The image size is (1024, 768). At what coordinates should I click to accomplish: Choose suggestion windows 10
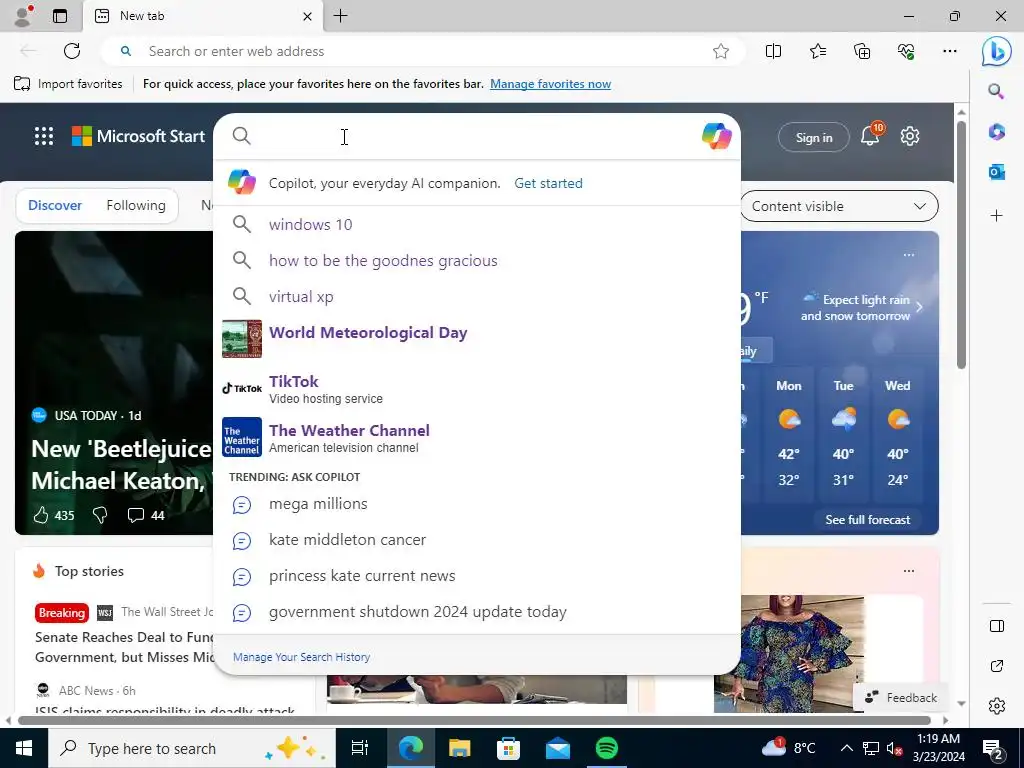click(x=477, y=225)
